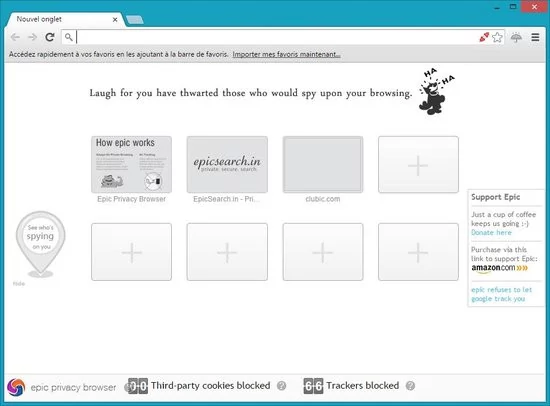550x406 pixels.
Task: Open a new tab with the tab button
Action: point(135,20)
